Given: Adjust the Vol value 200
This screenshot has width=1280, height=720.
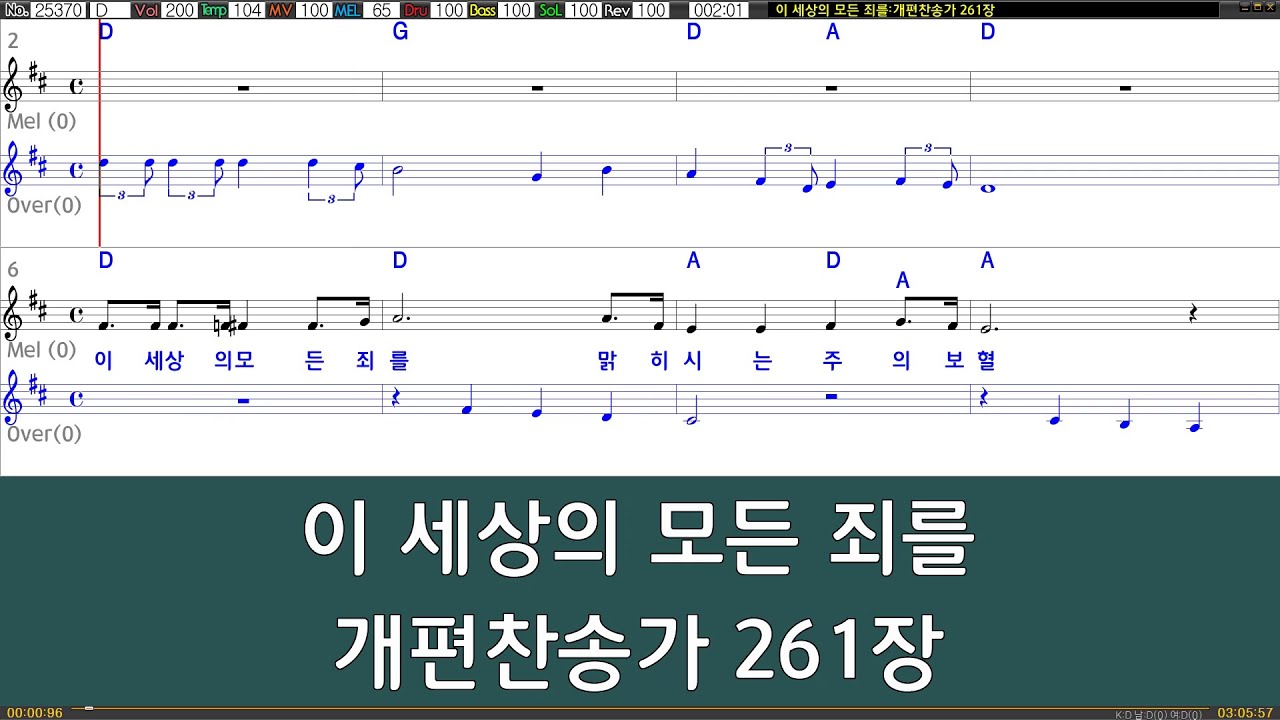Looking at the screenshot, I should 180,10.
